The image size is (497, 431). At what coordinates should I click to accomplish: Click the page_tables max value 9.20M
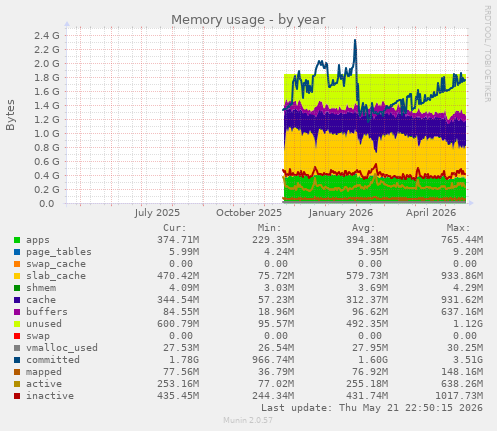pyautogui.click(x=468, y=252)
